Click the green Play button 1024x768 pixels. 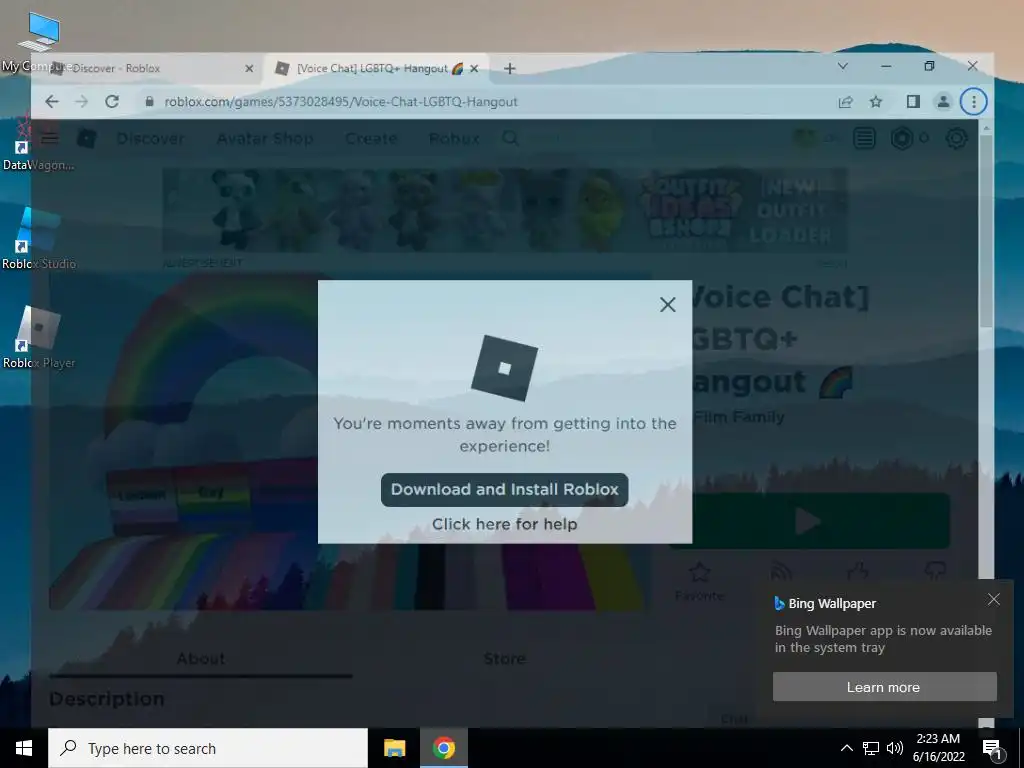pyautogui.click(x=809, y=521)
